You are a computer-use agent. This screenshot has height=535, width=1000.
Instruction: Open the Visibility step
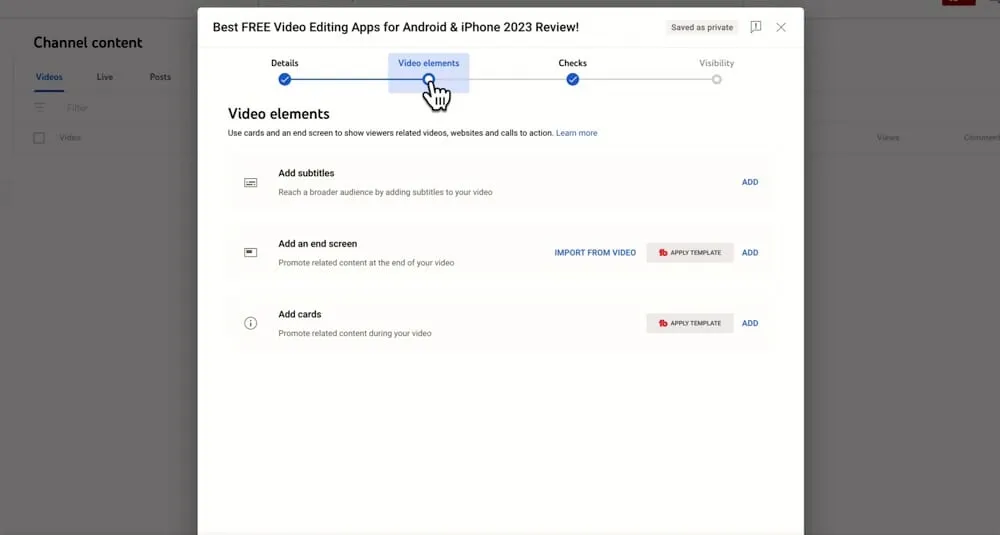click(716, 79)
